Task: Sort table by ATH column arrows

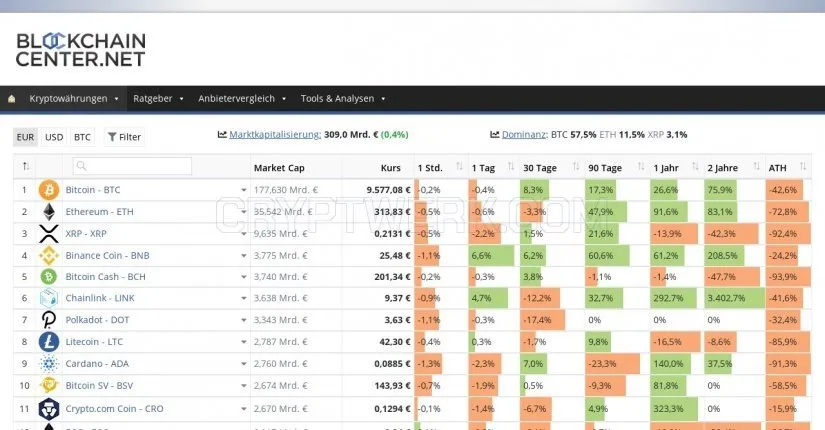Action: pyautogui.click(x=802, y=167)
